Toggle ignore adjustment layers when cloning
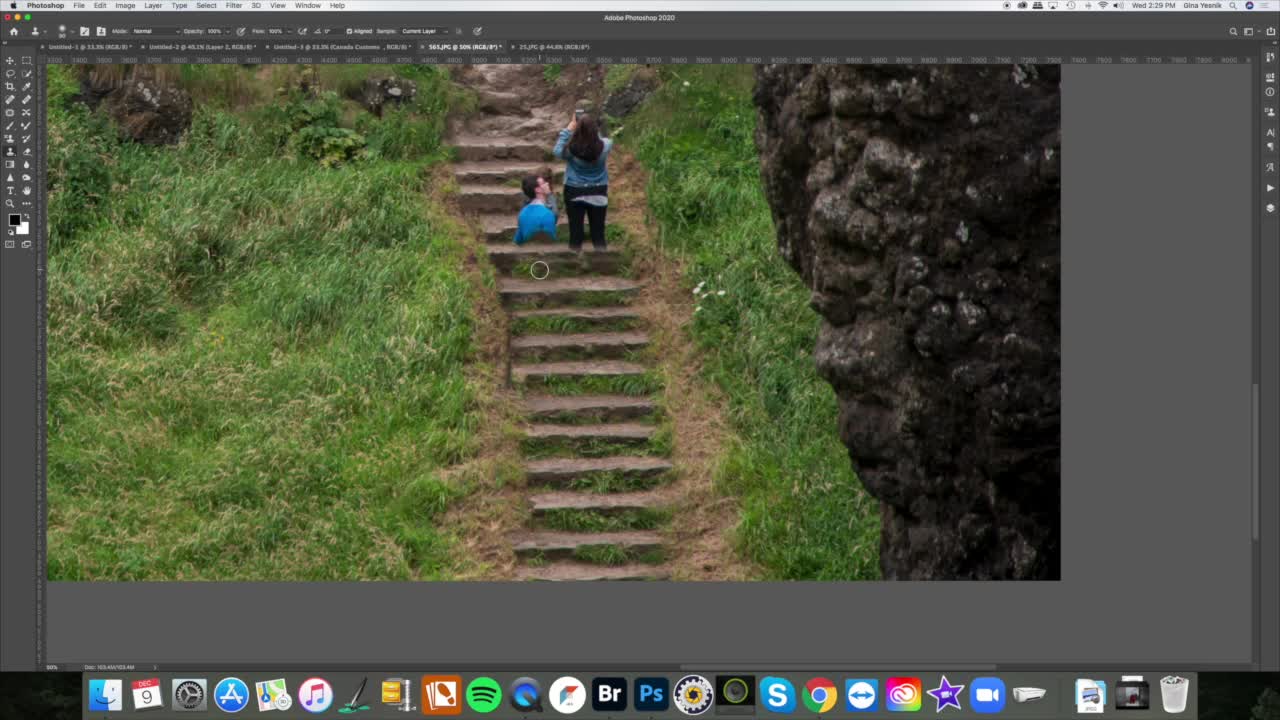The height and width of the screenshot is (720, 1280). 459,31
